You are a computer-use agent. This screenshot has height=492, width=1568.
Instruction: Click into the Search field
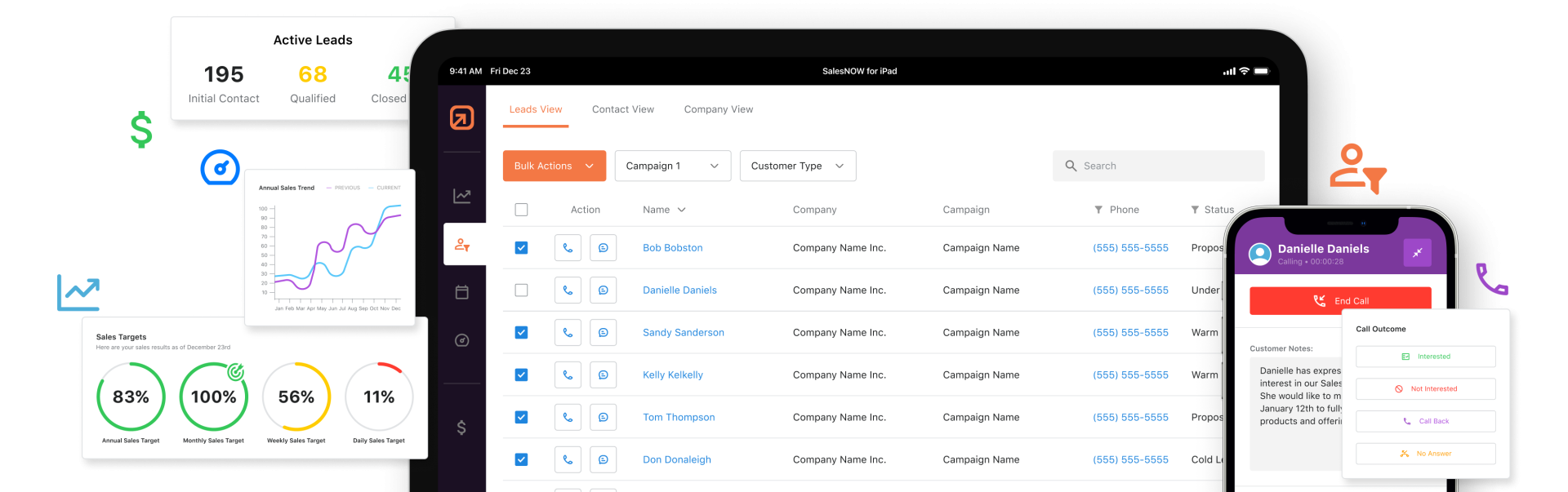tap(1159, 166)
